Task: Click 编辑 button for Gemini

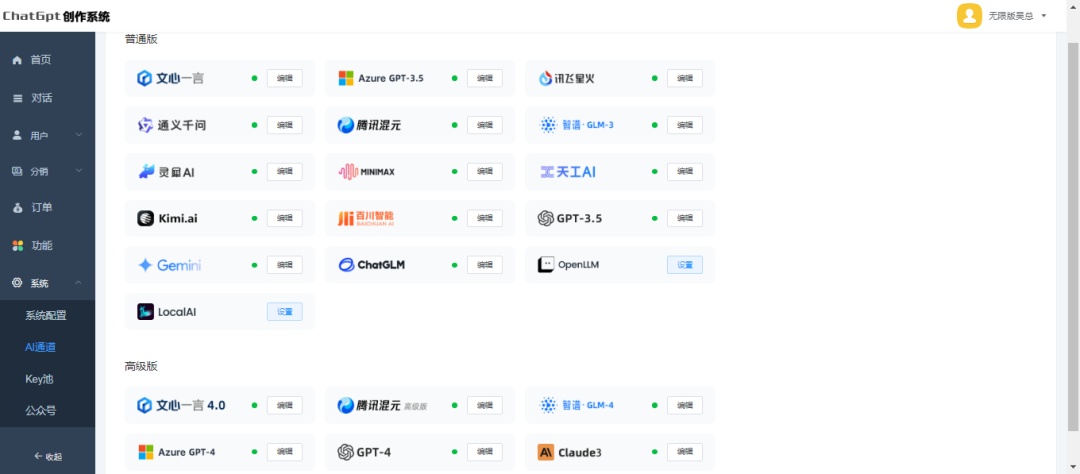Action: tap(284, 265)
